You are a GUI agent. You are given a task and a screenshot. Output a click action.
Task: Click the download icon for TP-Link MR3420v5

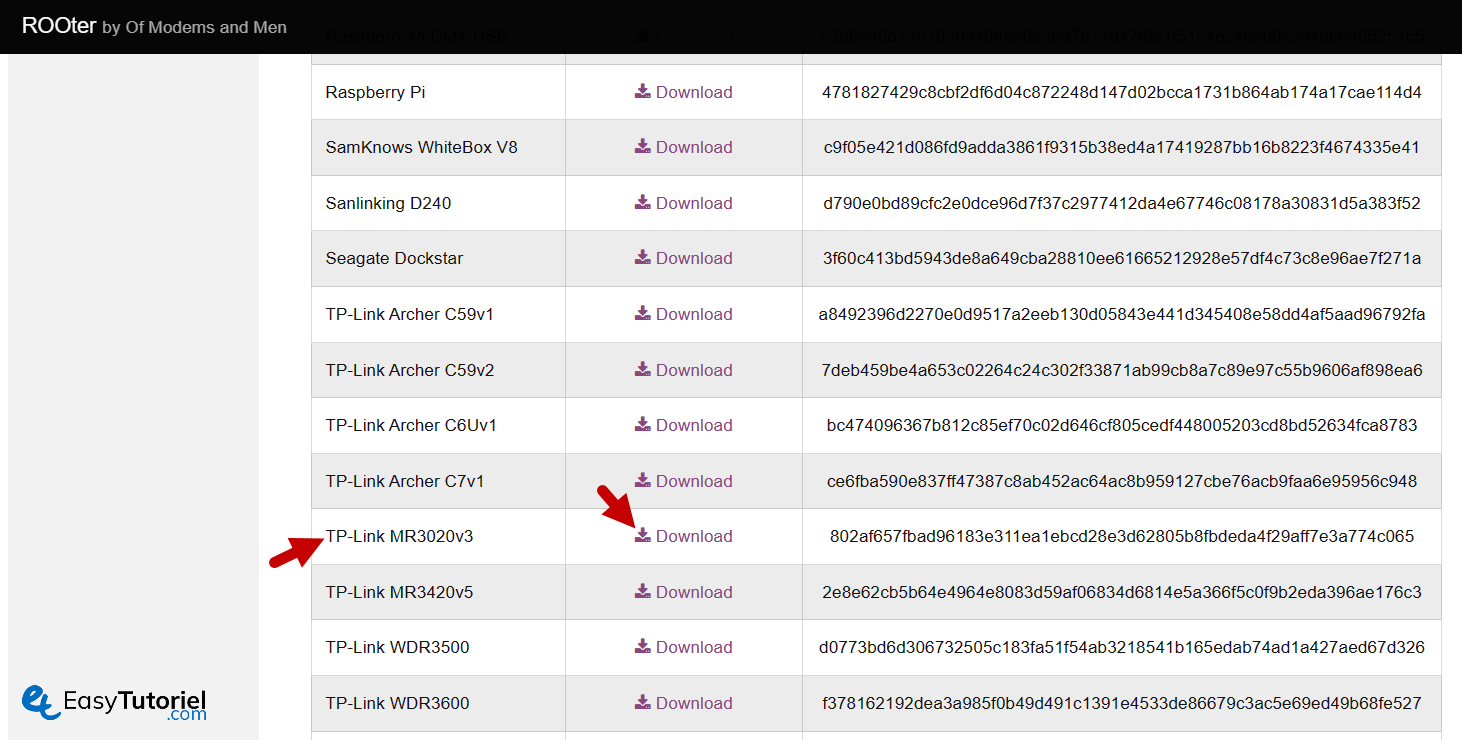pos(643,592)
